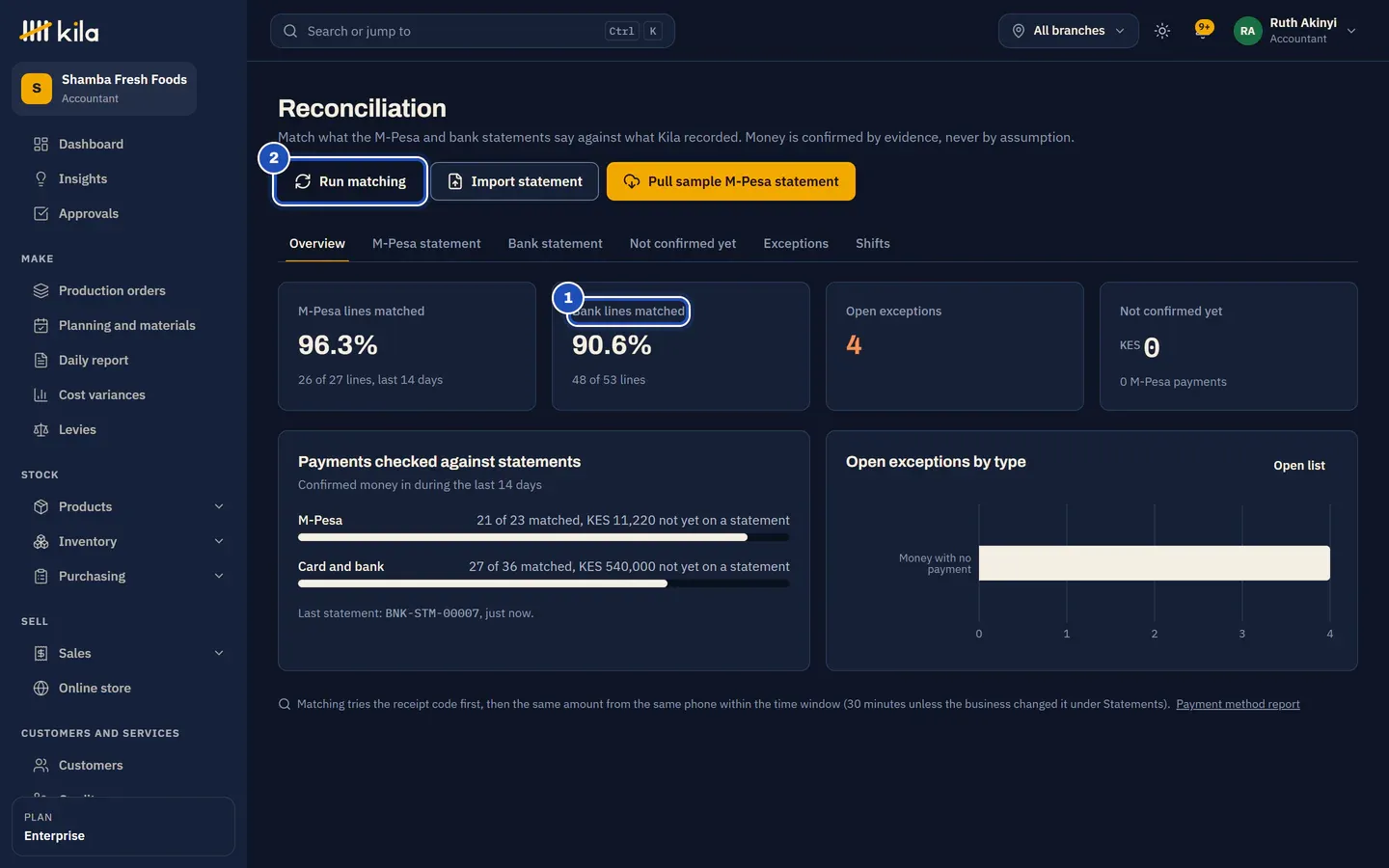Open the Ruth Akinyi account menu chevron
This screenshot has width=1389, height=868.
click(x=1351, y=31)
